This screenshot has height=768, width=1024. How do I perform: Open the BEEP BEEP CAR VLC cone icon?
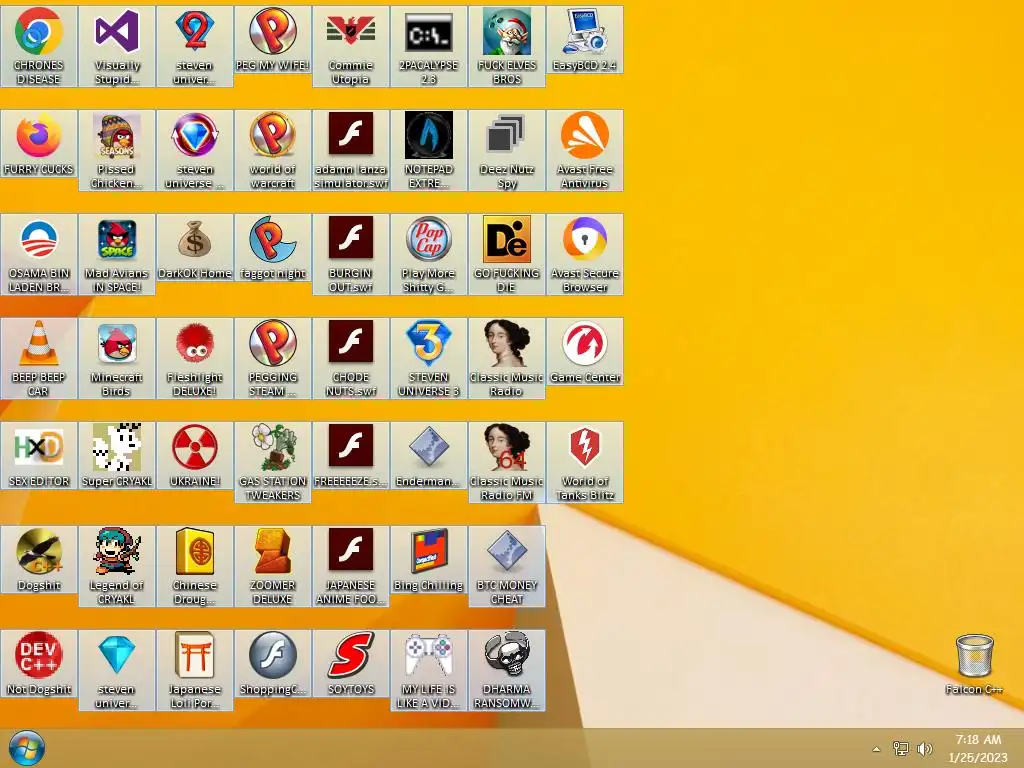(39, 358)
